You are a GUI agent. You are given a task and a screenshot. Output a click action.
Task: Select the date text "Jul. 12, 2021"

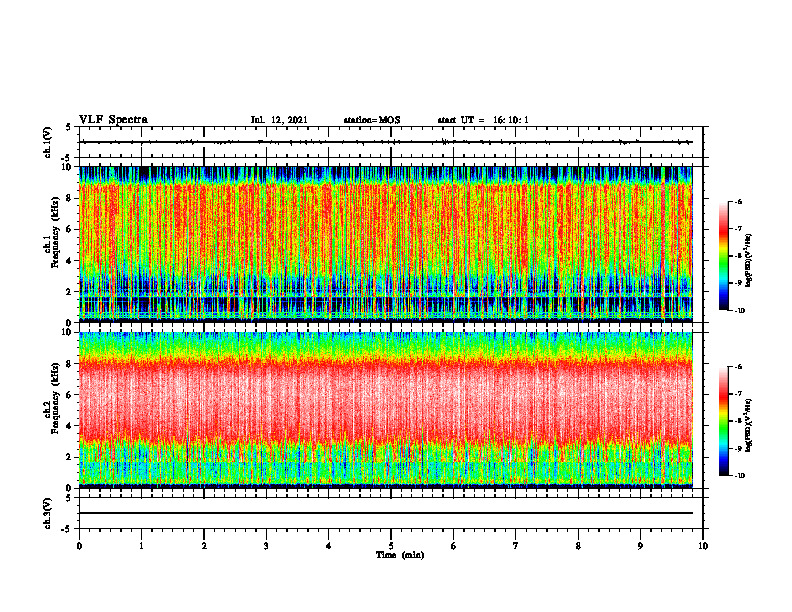coord(279,120)
